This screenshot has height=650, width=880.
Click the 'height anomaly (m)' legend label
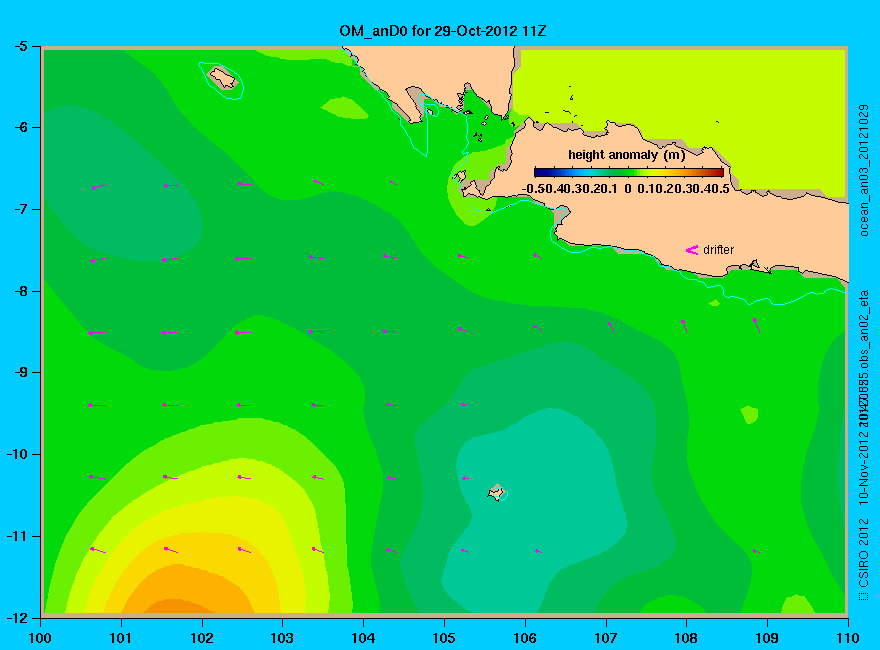626,155
